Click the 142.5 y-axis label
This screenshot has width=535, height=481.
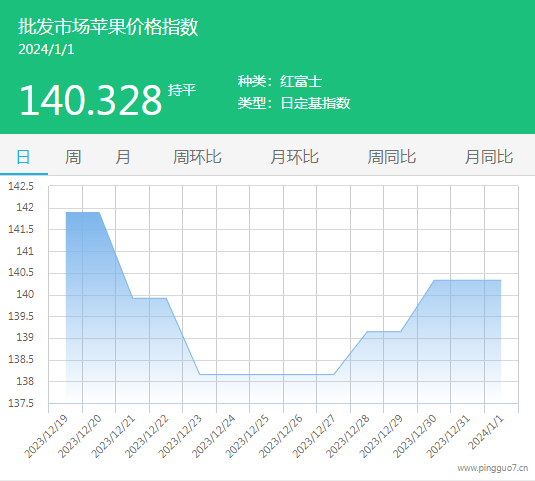(x=21, y=186)
